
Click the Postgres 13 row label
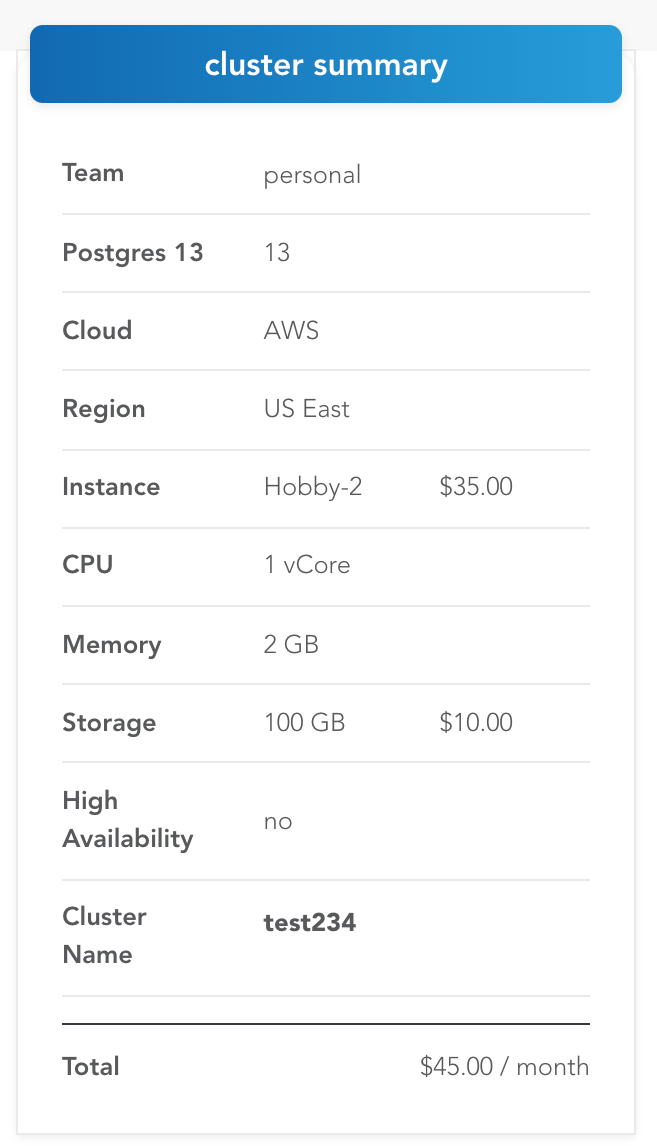click(132, 253)
